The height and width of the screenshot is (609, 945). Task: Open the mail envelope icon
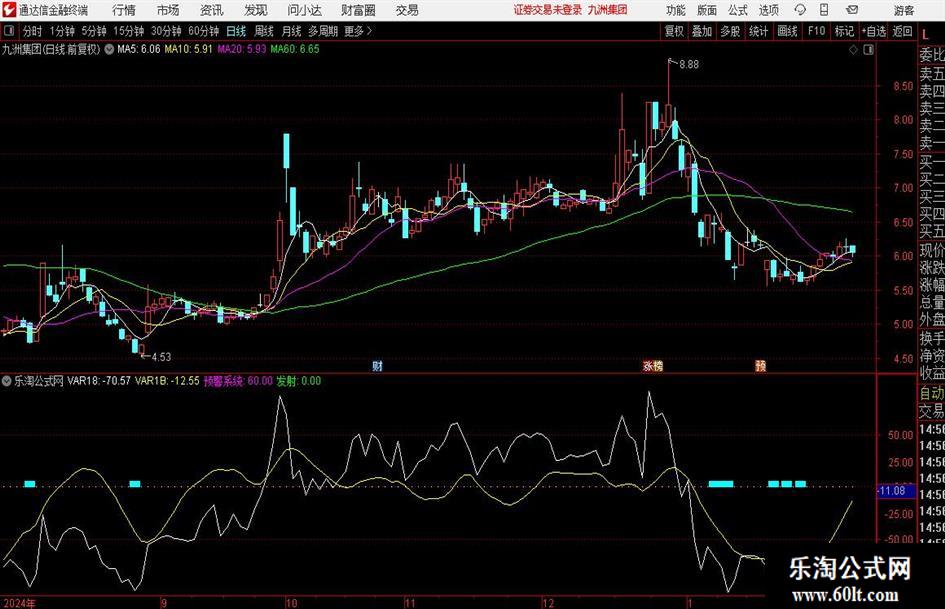tap(852, 10)
